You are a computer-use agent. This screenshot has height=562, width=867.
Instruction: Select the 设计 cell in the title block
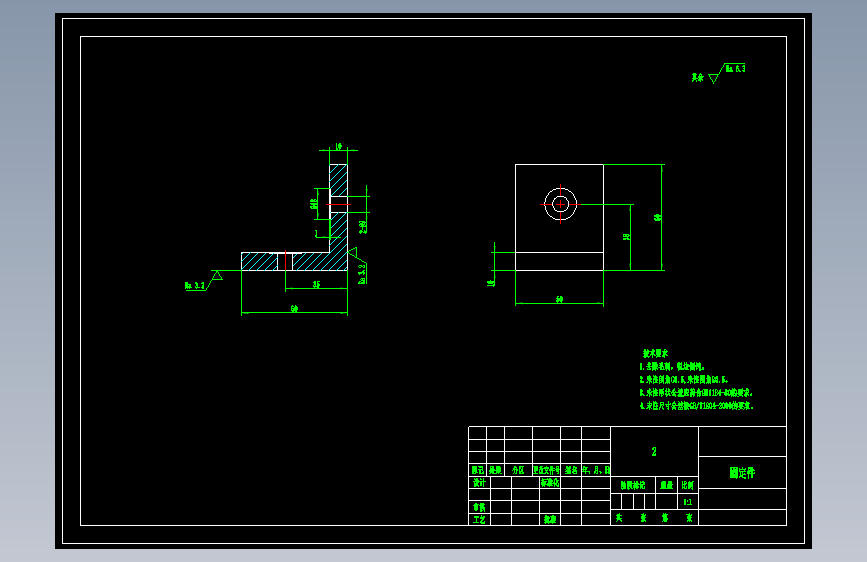pyautogui.click(x=479, y=482)
